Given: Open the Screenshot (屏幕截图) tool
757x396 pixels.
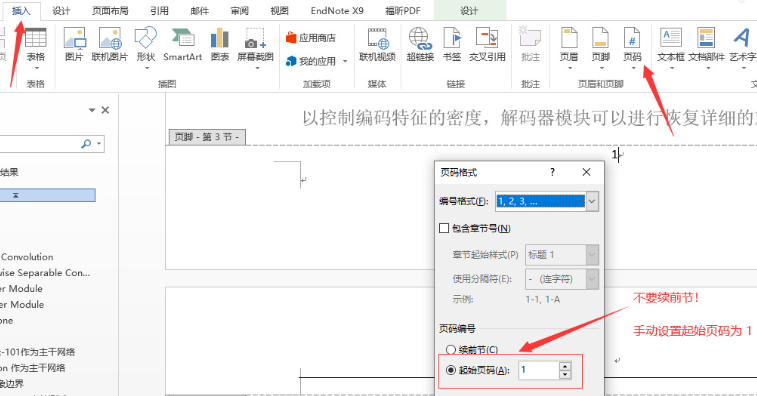Looking at the screenshot, I should pyautogui.click(x=255, y=48).
